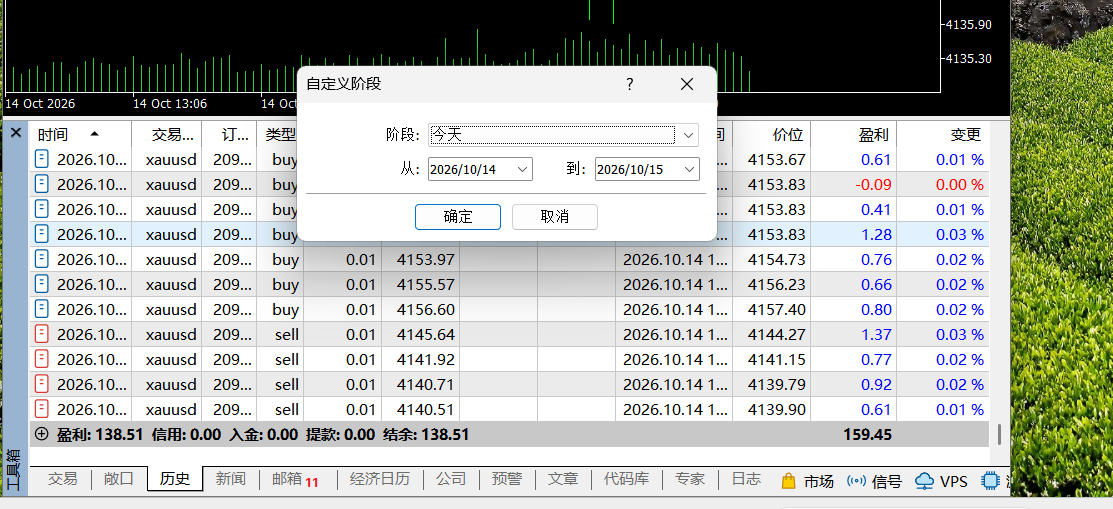Click the 价位 price column header

coord(772,134)
